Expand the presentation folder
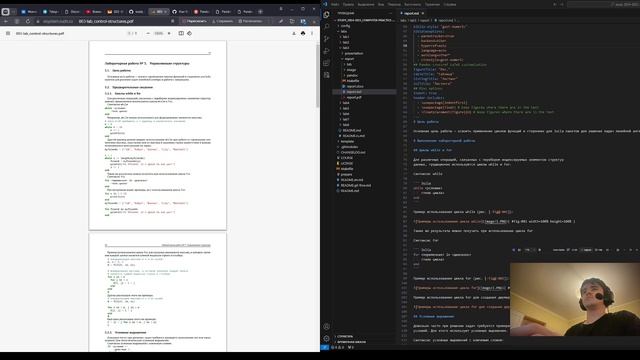This screenshot has width=640, height=360. coord(353,53)
